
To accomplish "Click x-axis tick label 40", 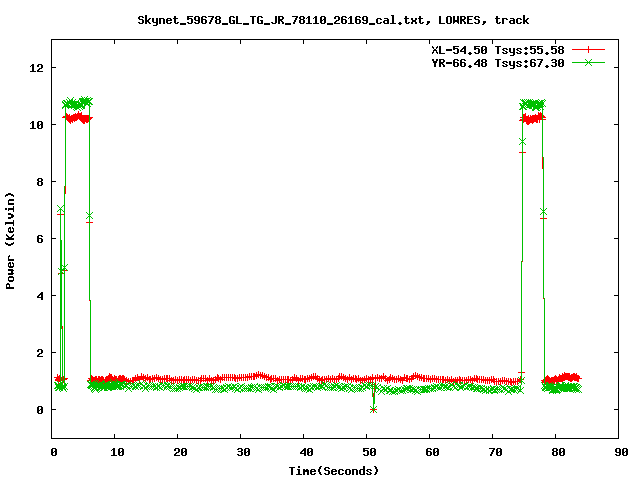I will tap(306, 452).
